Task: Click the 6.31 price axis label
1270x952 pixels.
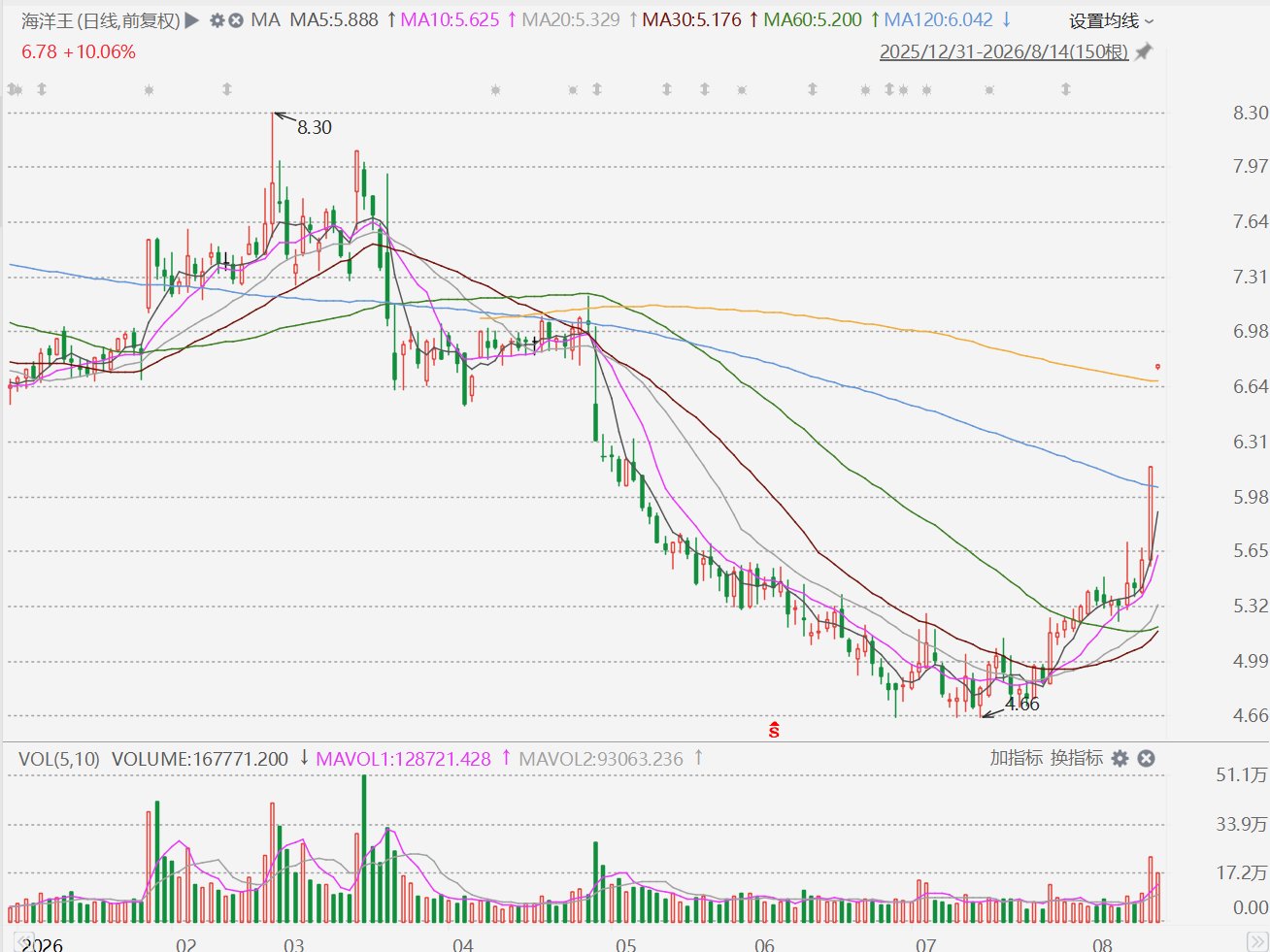Action: point(1251,442)
